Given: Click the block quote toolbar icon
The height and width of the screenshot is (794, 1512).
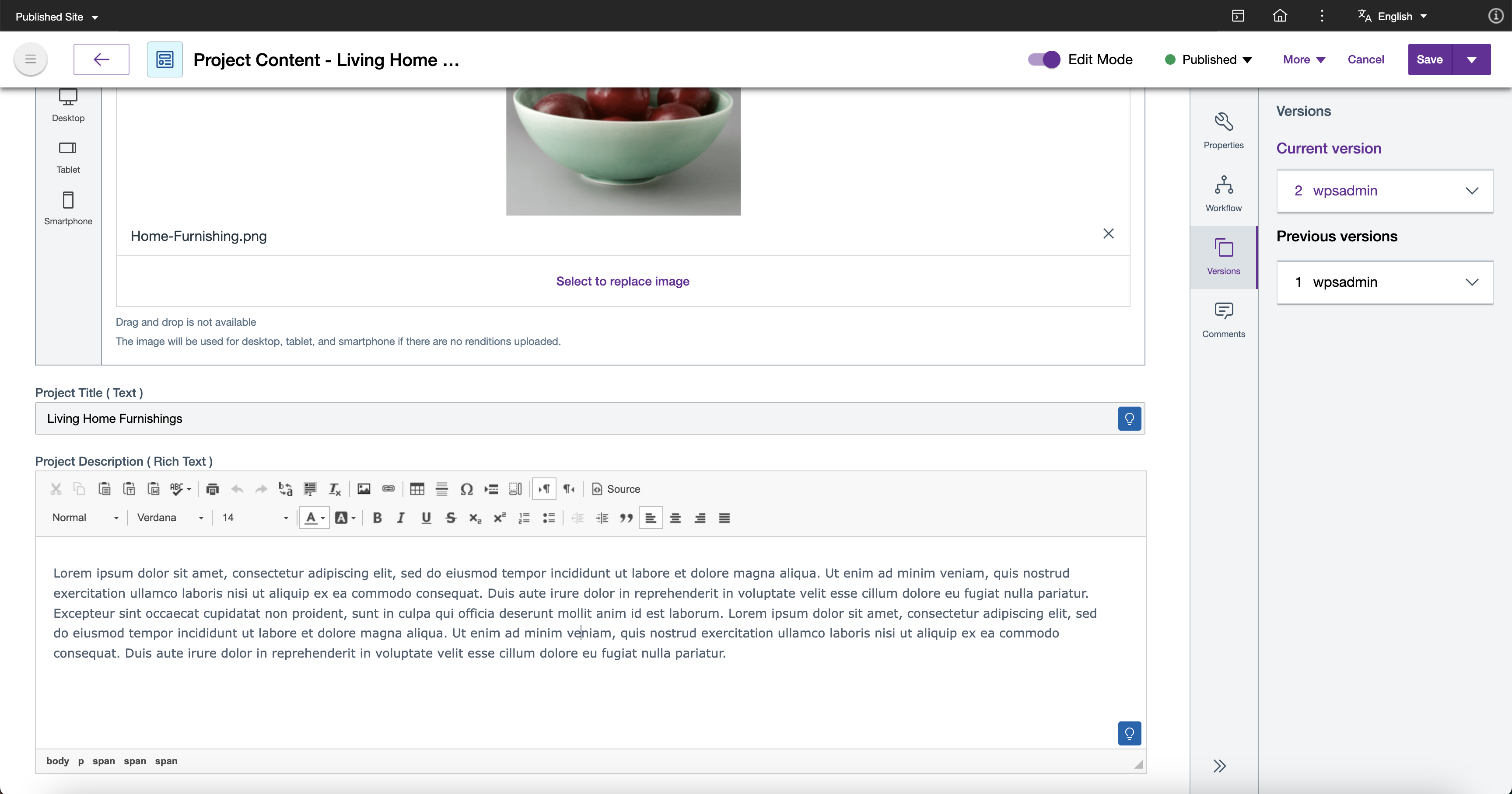Looking at the screenshot, I should pyautogui.click(x=626, y=518).
